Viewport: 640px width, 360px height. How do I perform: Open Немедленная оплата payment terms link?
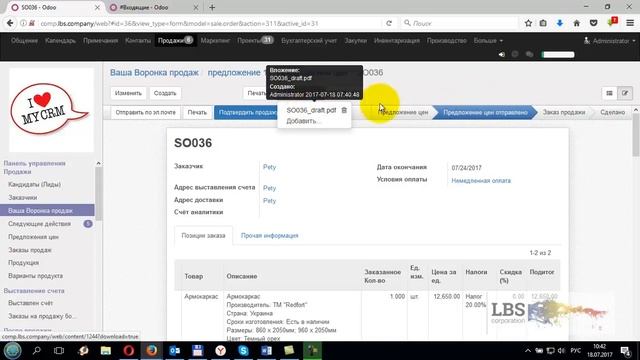(x=481, y=180)
